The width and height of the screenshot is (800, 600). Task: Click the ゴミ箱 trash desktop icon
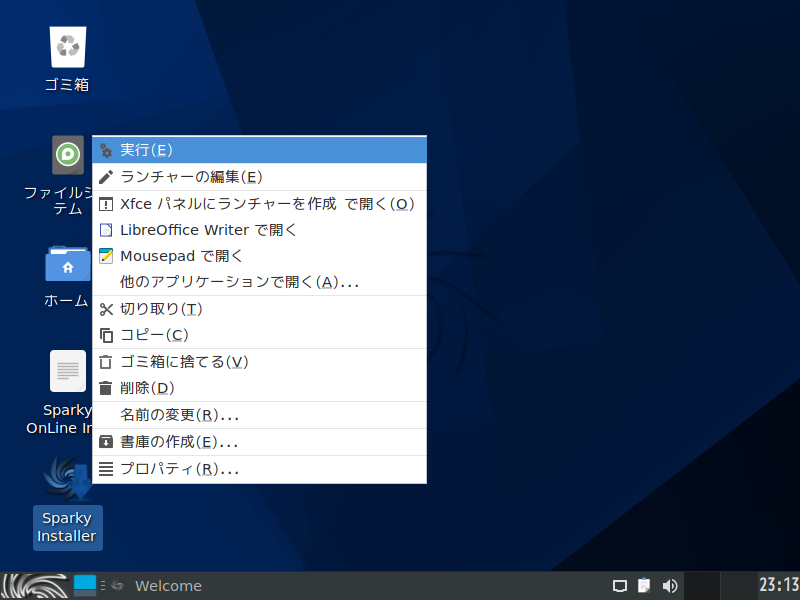tap(68, 47)
